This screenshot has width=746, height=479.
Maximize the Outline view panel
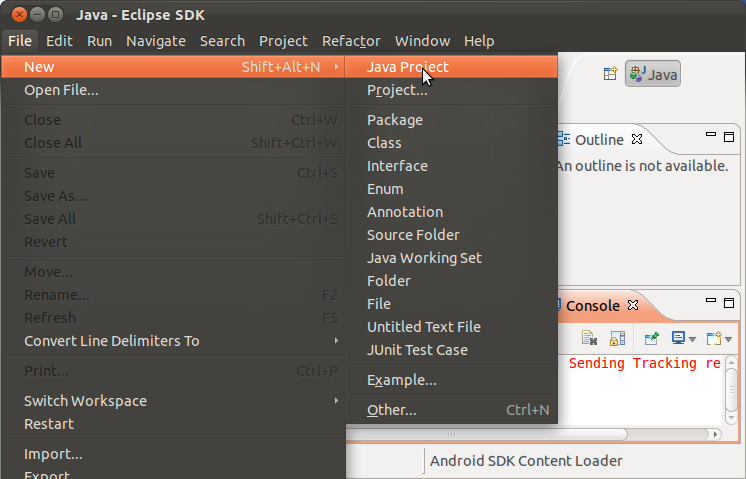click(729, 137)
